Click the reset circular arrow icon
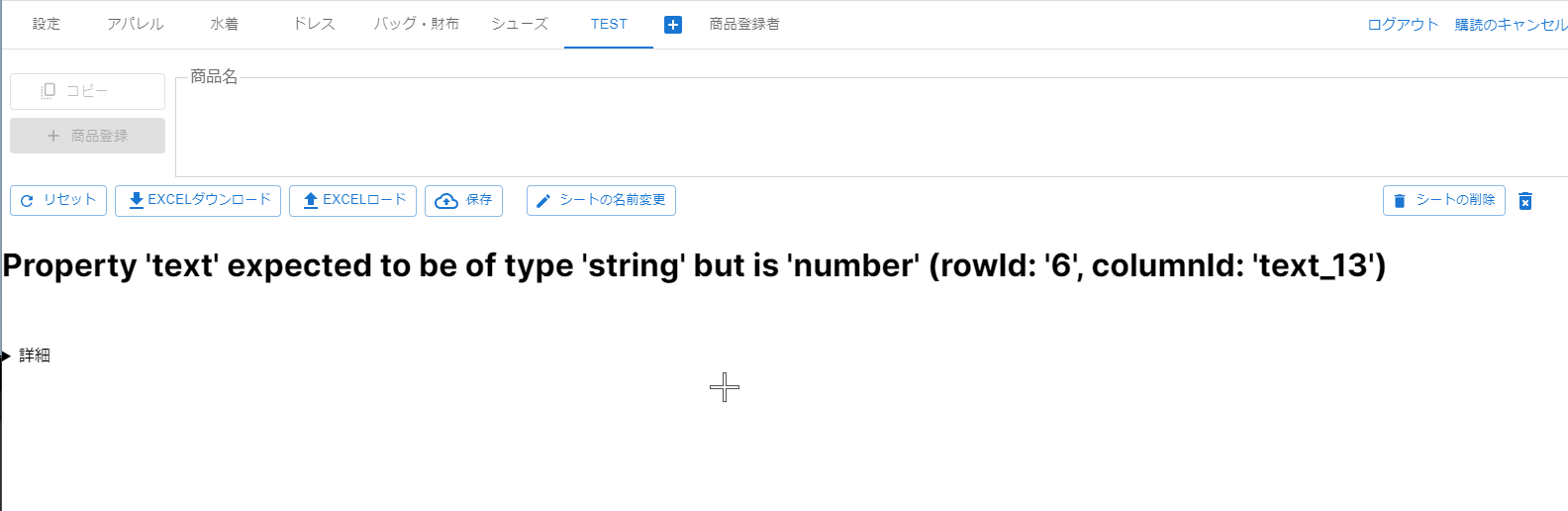The height and width of the screenshot is (511, 1568). (27, 201)
